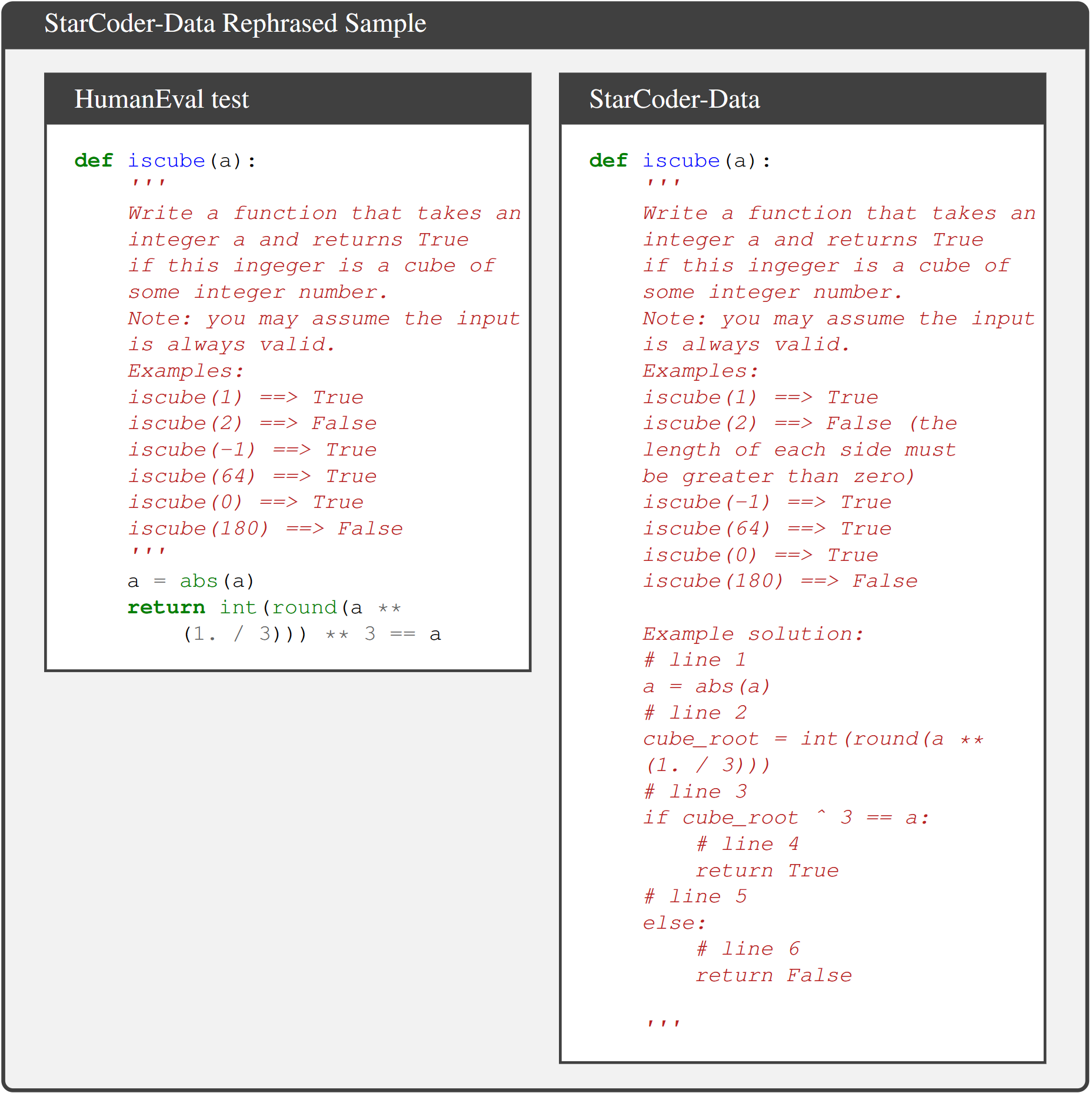Viewport: 1092px width, 1093px height.
Task: Click the "return False" line
Action: (x=773, y=975)
